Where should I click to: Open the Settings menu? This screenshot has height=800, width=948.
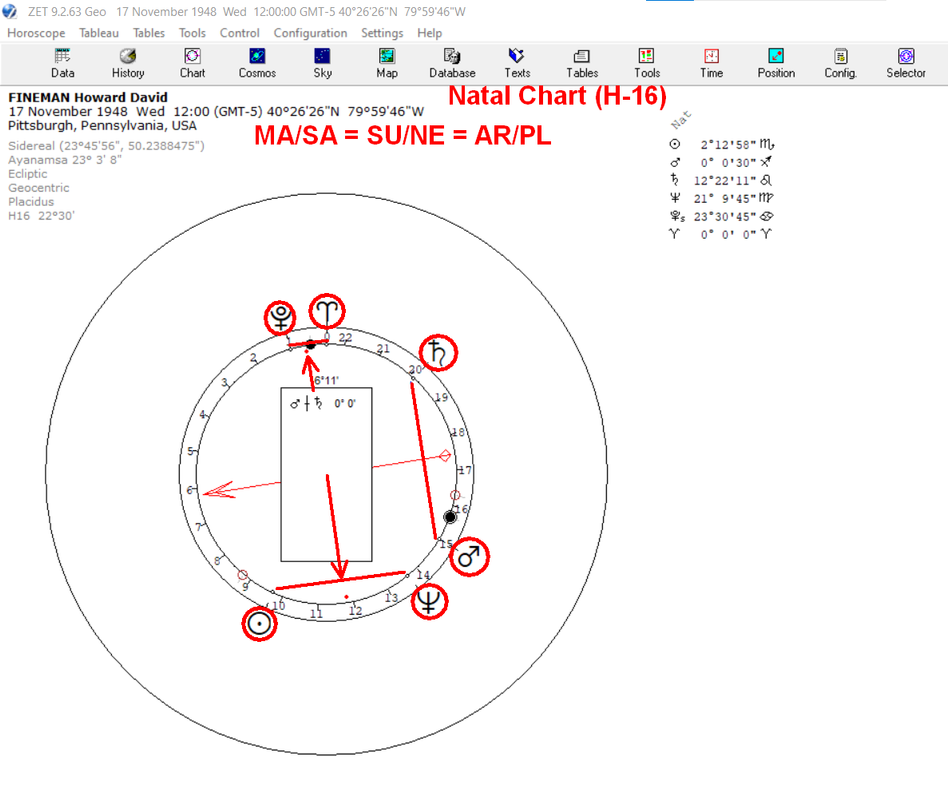click(382, 33)
